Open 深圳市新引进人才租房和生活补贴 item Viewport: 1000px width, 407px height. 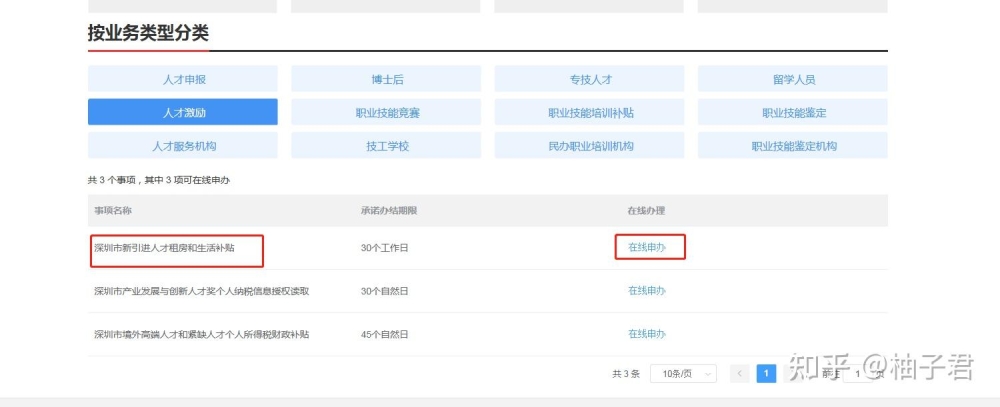pos(165,248)
